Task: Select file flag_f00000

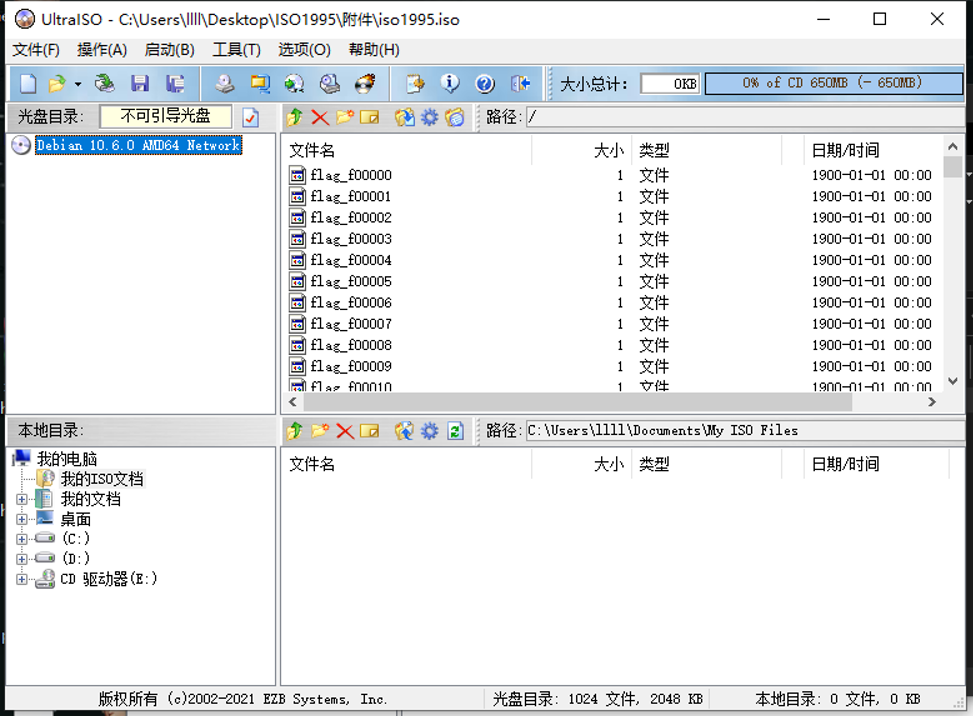Action: tap(351, 176)
